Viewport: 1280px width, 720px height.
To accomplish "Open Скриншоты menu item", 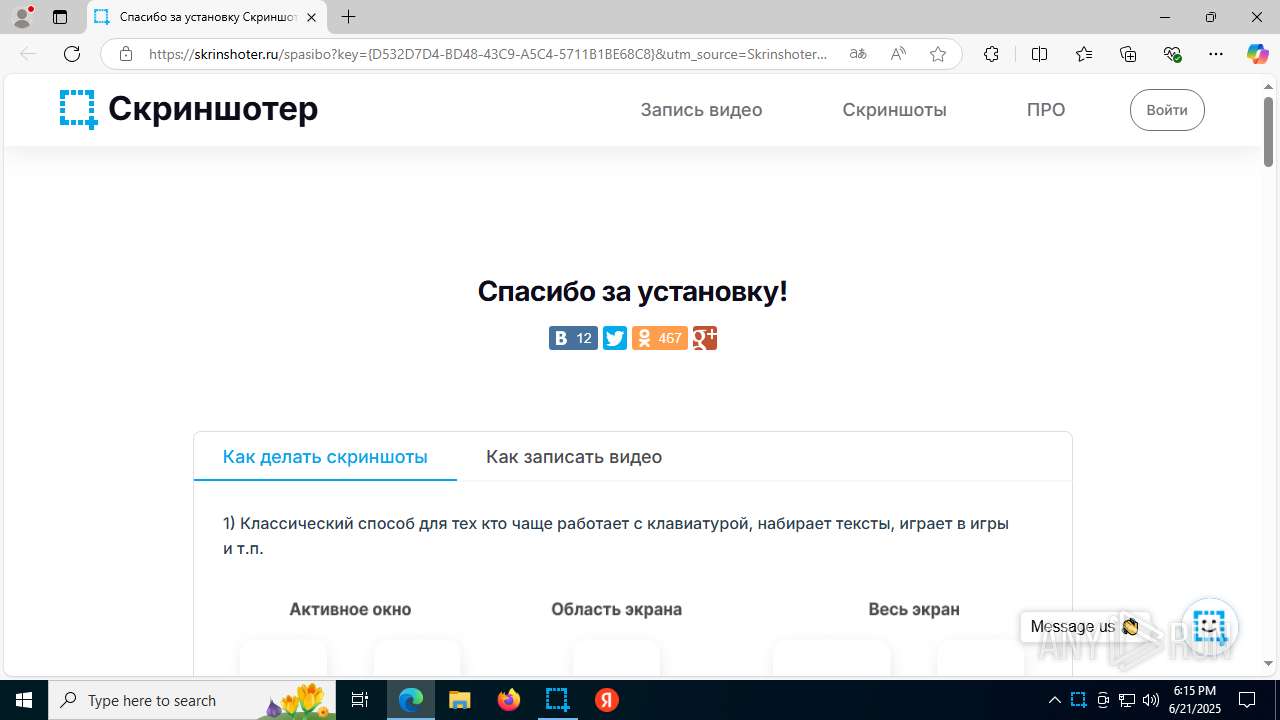I will tap(894, 110).
